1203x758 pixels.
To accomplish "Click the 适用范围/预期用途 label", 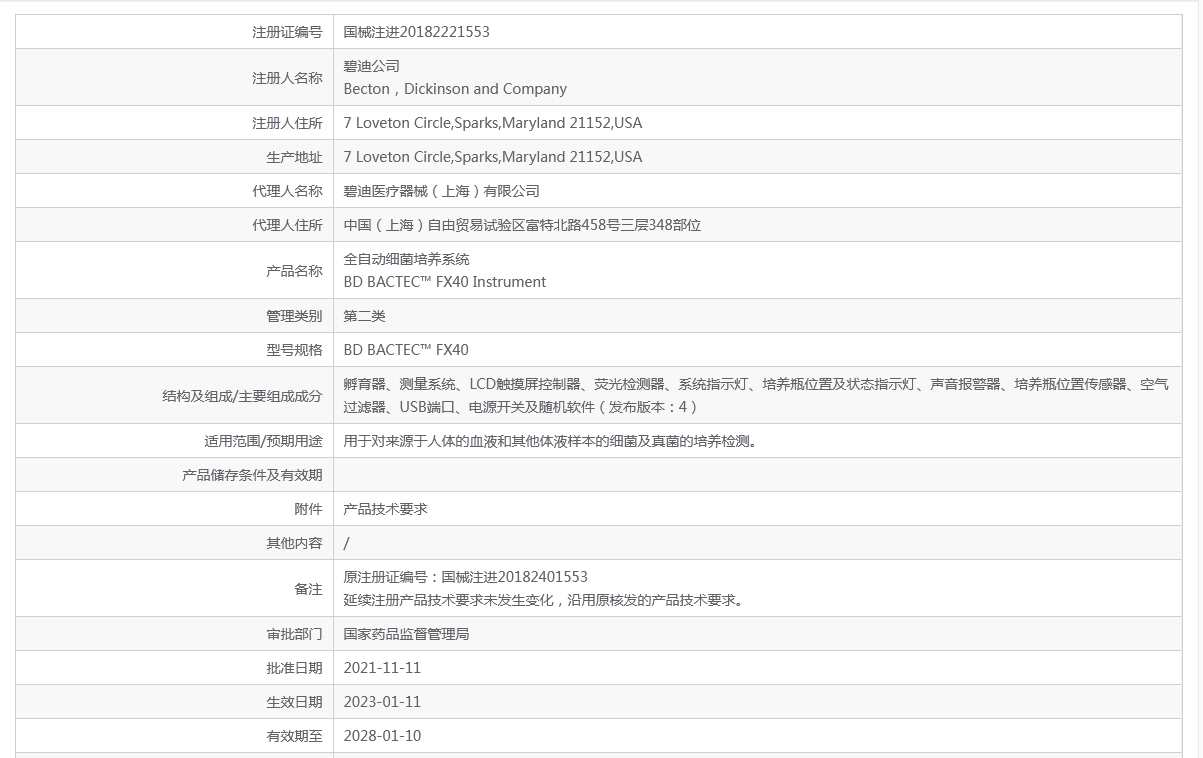I will 264,441.
